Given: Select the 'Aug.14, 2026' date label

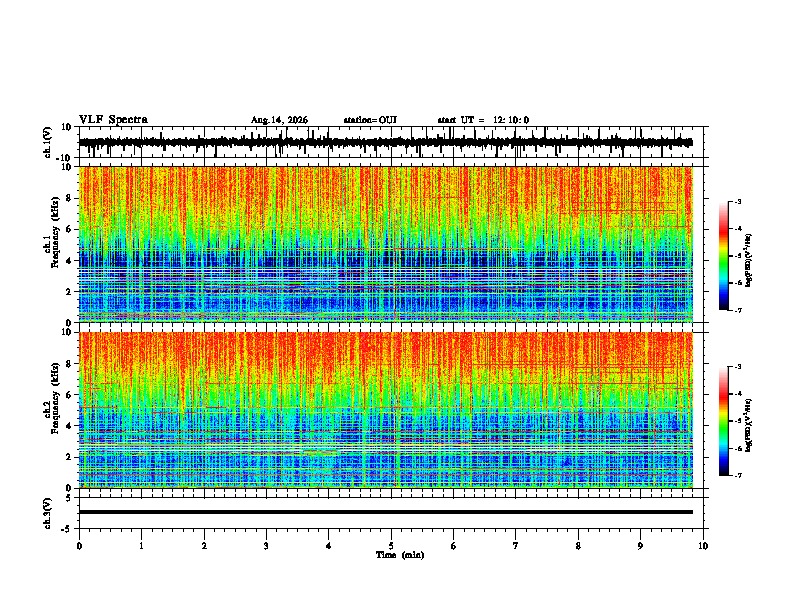Looking at the screenshot, I should click(x=279, y=120).
